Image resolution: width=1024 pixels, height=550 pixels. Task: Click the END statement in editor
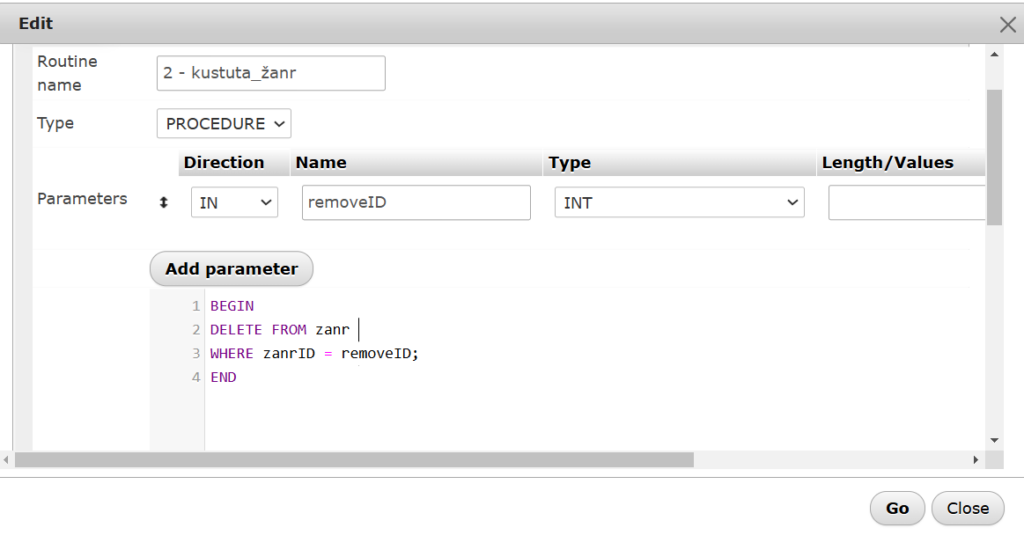tap(223, 378)
